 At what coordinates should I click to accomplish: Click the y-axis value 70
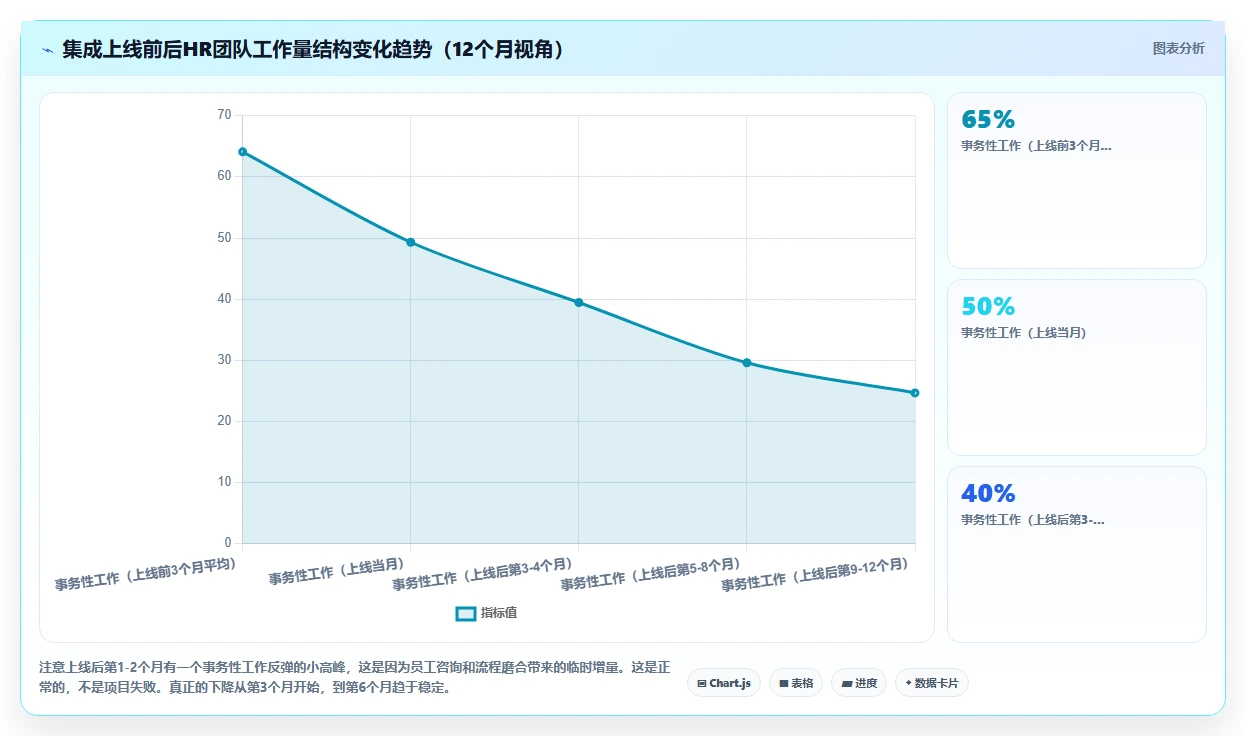pos(224,115)
